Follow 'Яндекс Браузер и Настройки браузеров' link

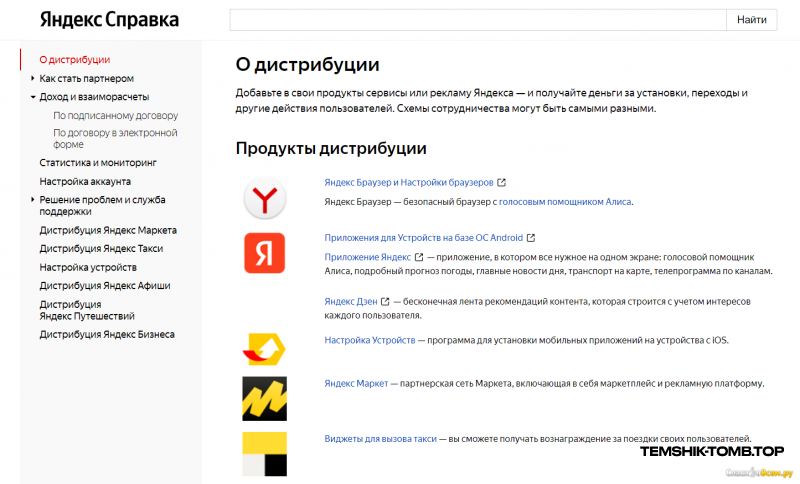click(409, 183)
